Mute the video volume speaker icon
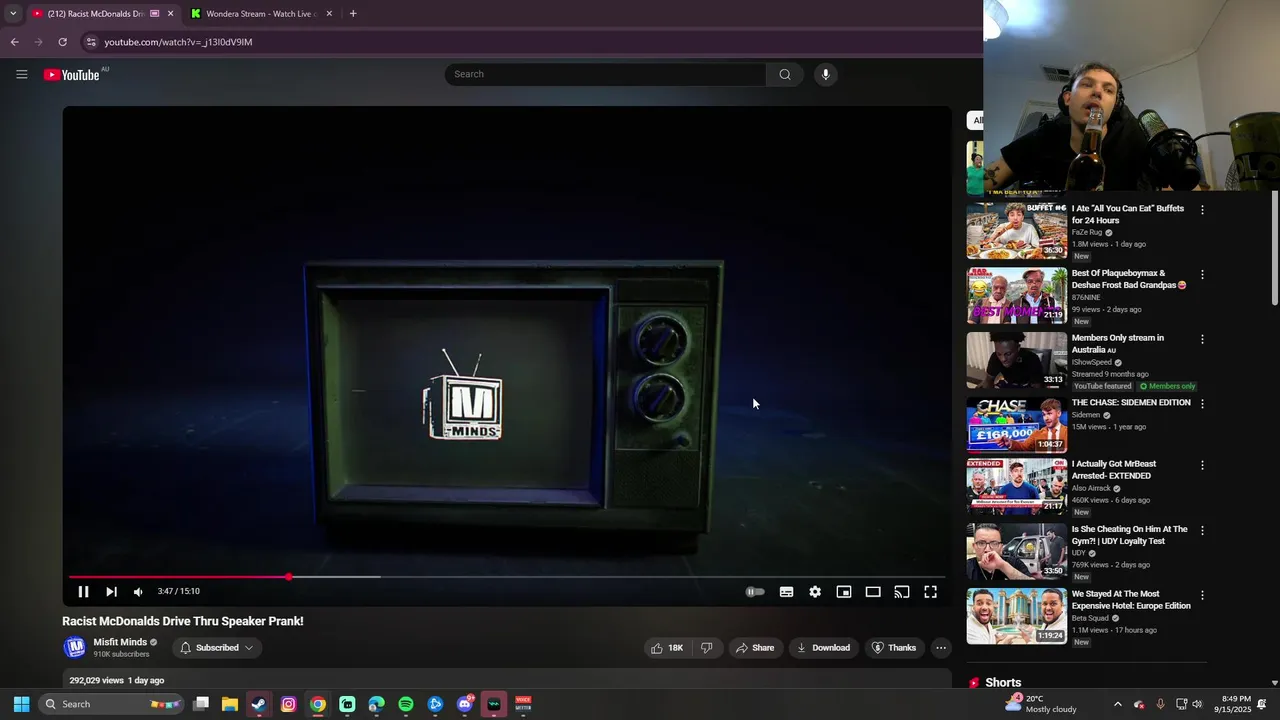Image resolution: width=1280 pixels, height=720 pixels. coord(138,592)
